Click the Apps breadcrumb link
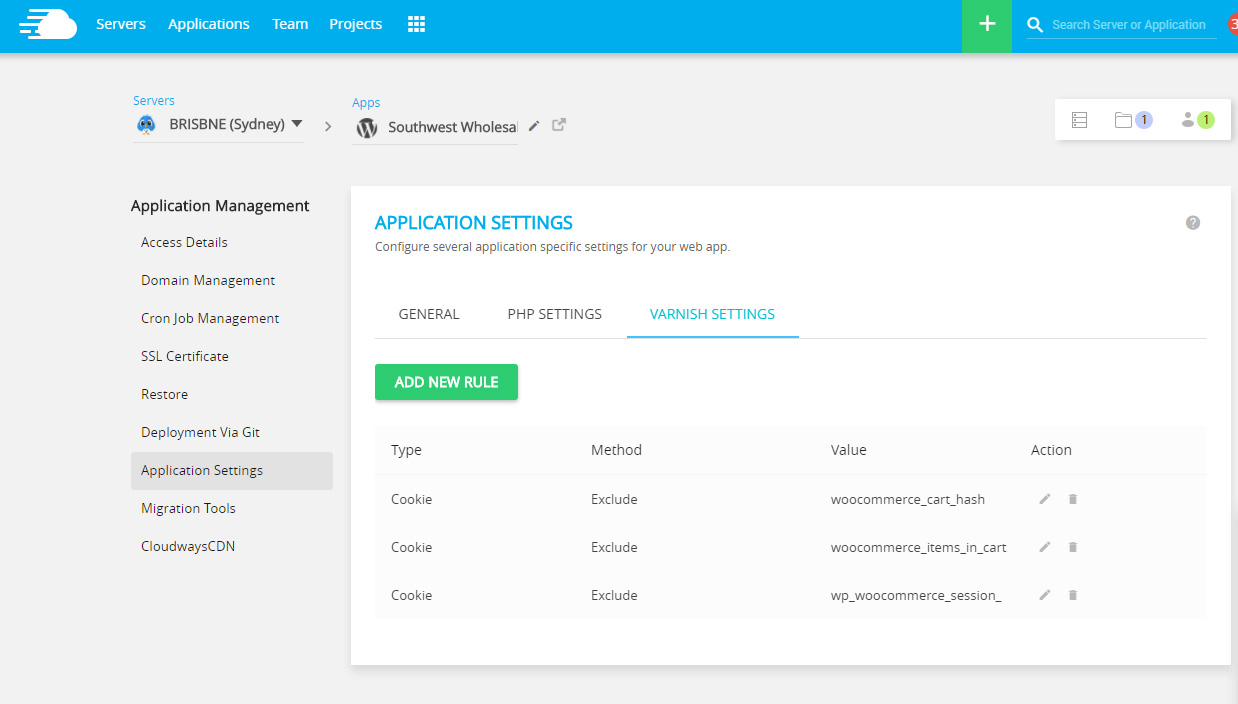 click(366, 103)
